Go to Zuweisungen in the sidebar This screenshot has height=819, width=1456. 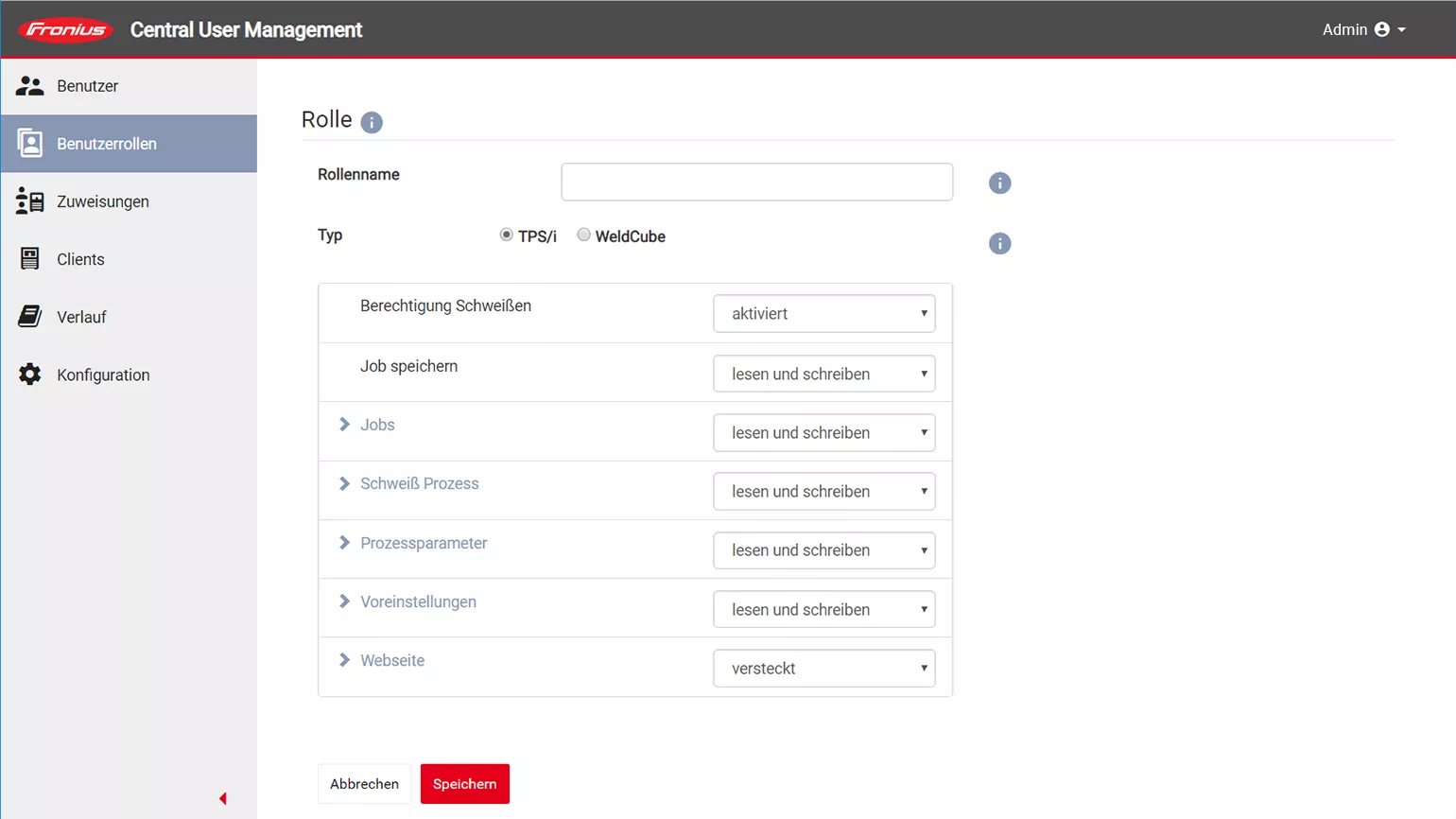coord(102,201)
